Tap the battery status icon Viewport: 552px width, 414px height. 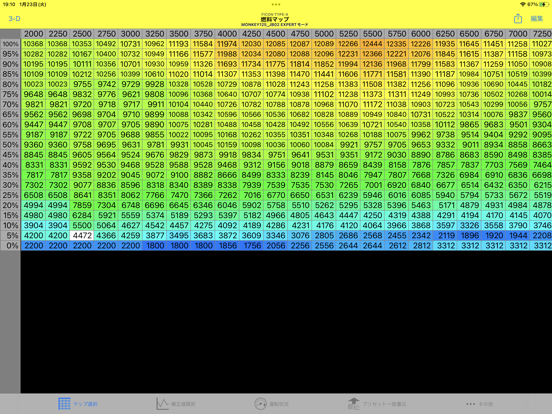point(544,4)
